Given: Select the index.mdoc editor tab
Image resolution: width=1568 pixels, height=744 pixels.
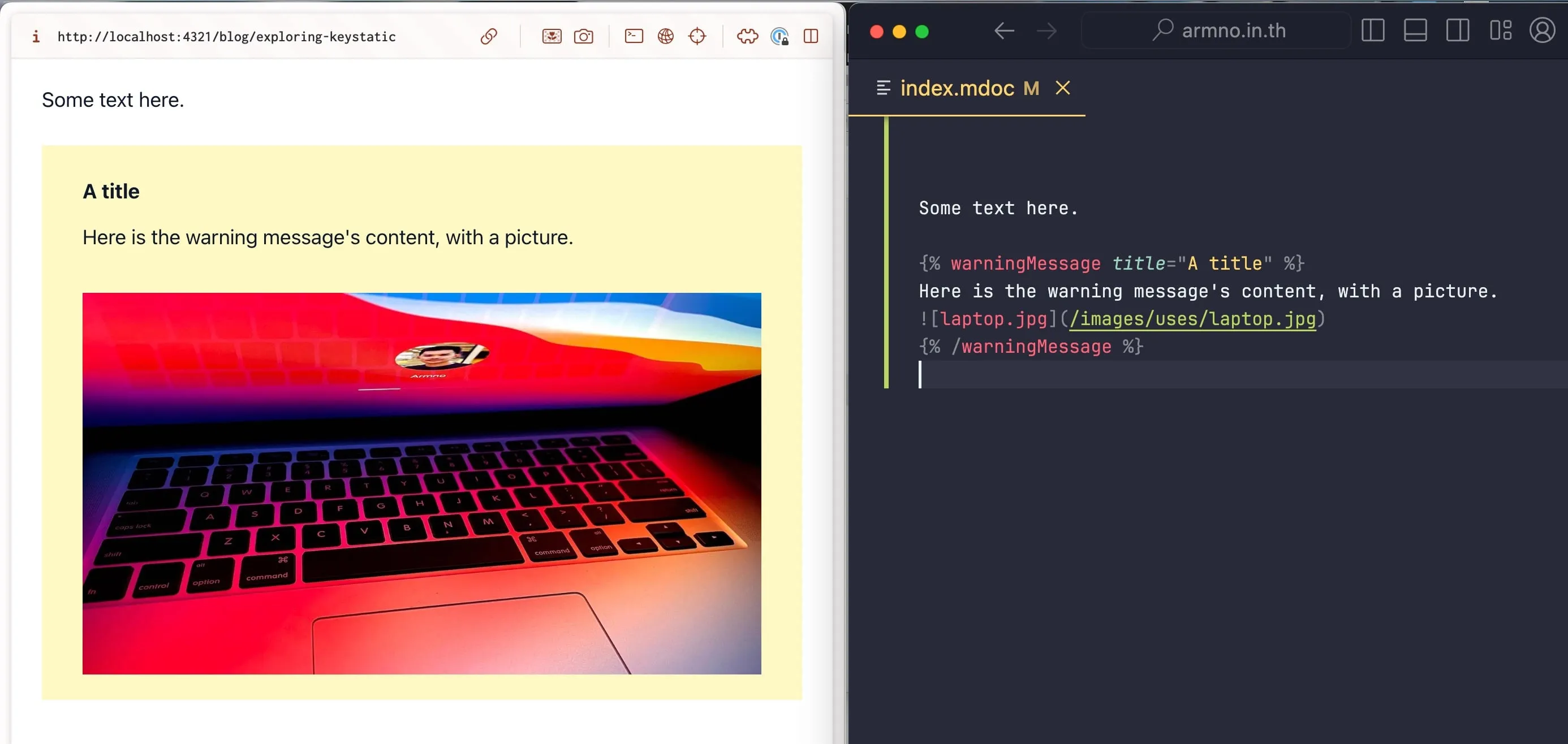Looking at the screenshot, I should coord(957,89).
